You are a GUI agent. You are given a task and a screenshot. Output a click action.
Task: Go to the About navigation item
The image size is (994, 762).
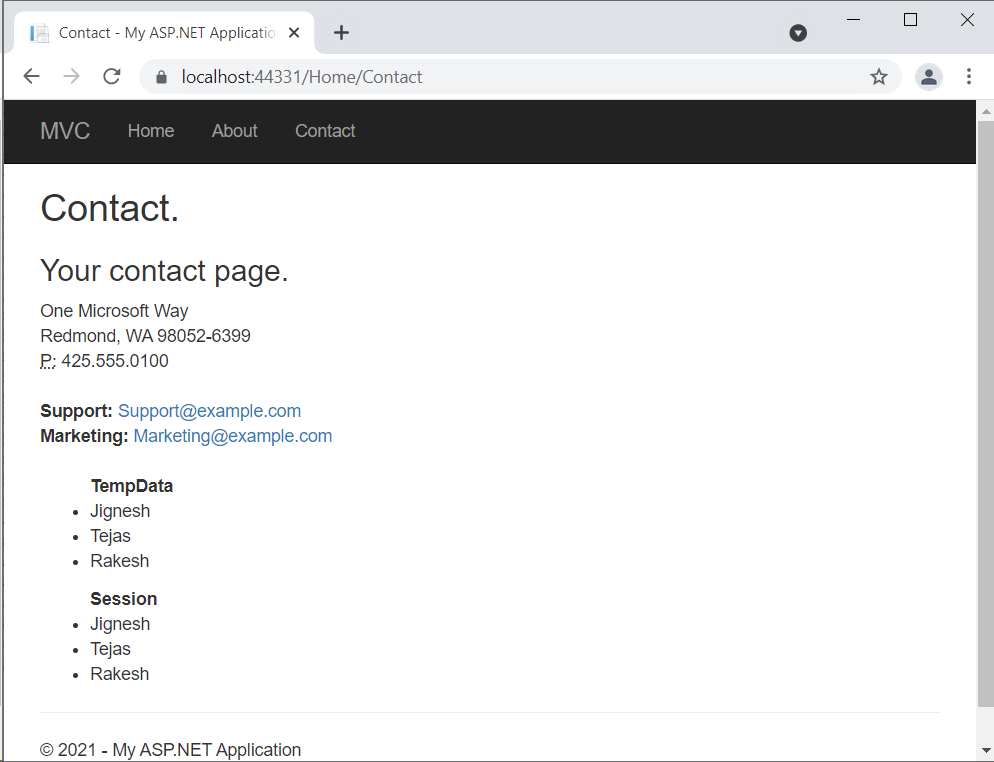(x=235, y=131)
